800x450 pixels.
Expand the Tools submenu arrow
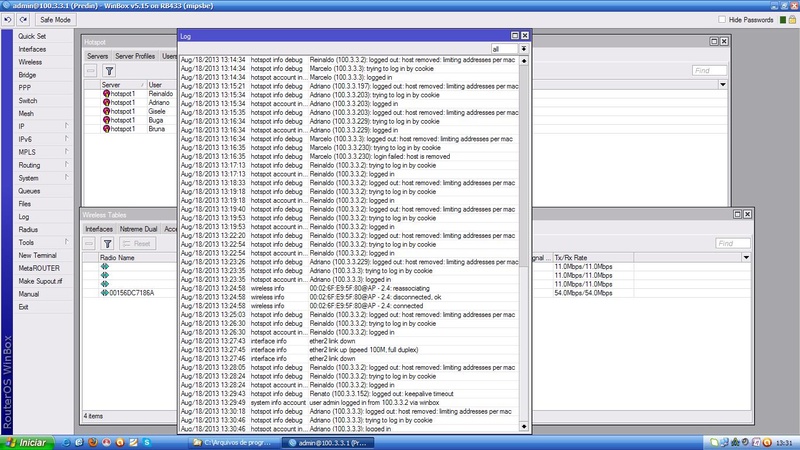[67, 242]
